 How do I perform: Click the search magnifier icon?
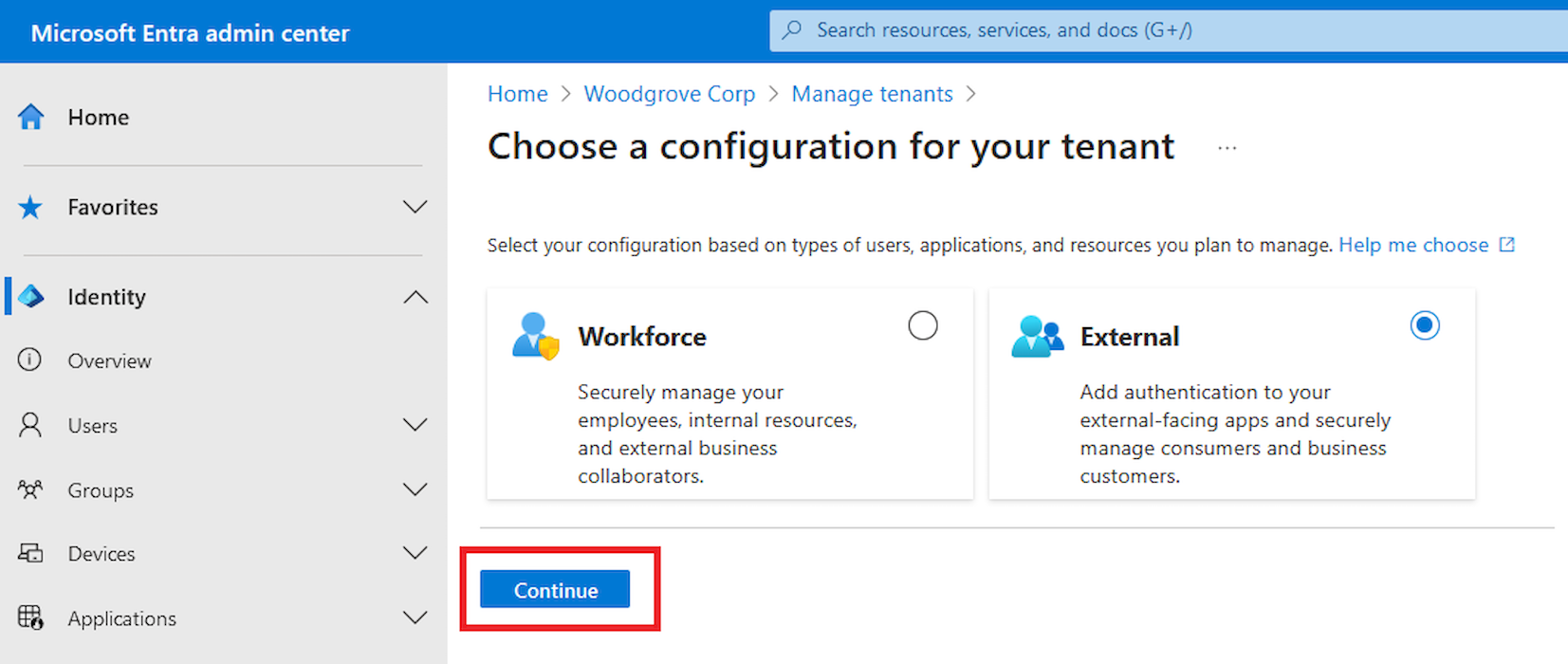click(x=792, y=30)
